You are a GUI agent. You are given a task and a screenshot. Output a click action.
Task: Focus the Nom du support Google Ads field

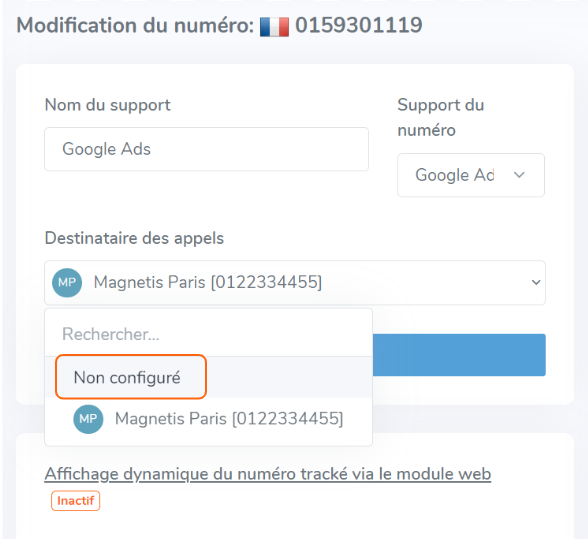coord(206,149)
